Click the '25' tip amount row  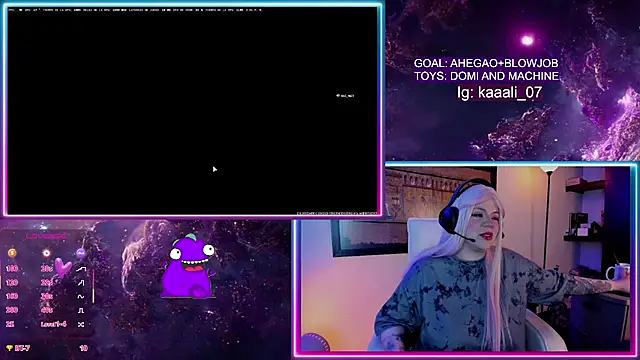[10, 324]
